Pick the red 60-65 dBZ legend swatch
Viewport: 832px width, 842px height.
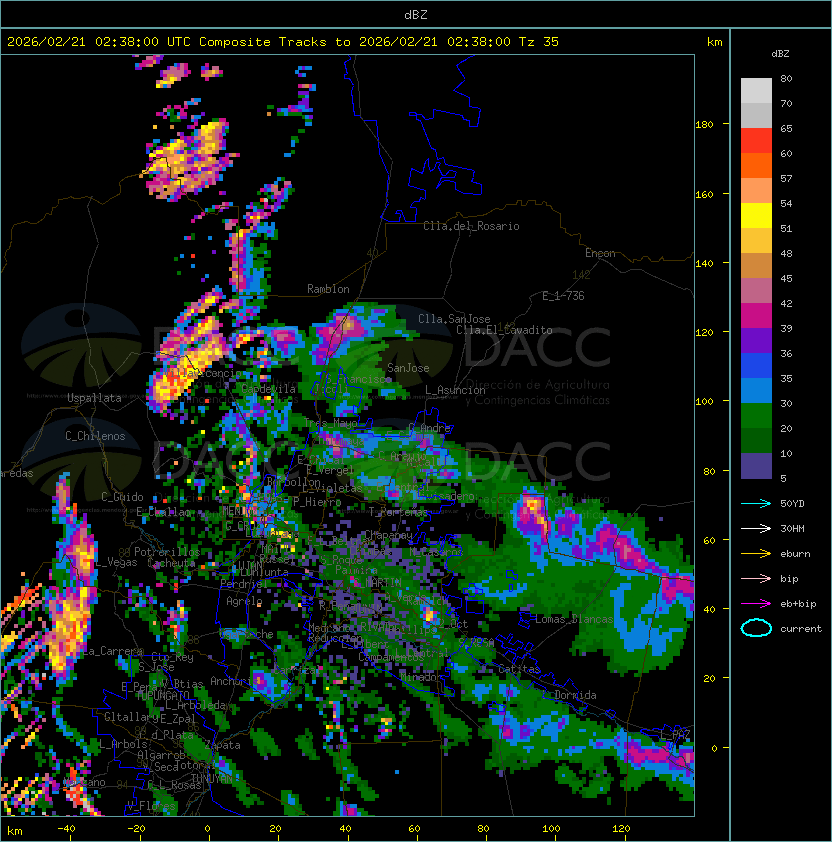[x=756, y=141]
